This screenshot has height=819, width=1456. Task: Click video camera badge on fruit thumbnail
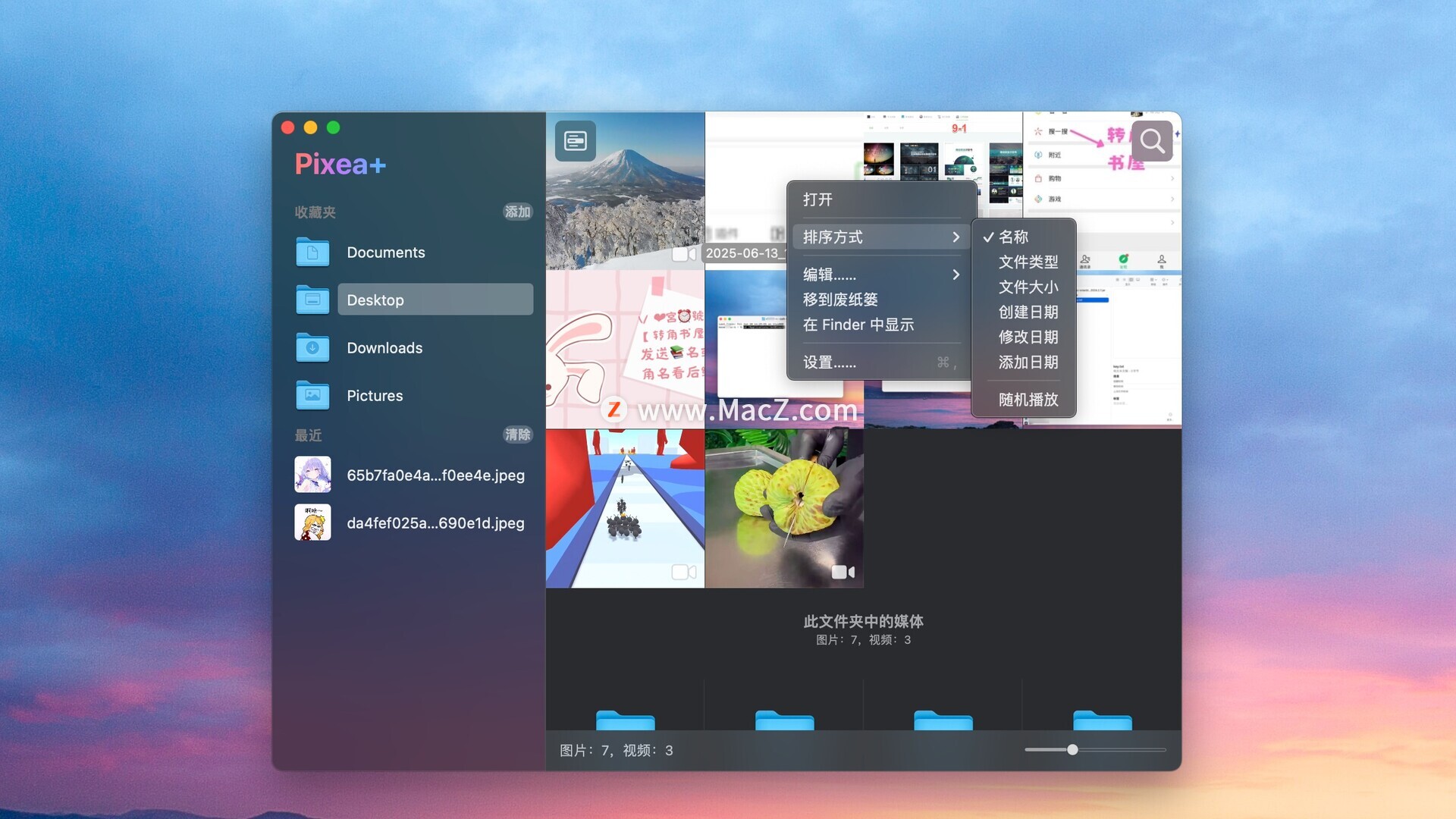pyautogui.click(x=843, y=573)
